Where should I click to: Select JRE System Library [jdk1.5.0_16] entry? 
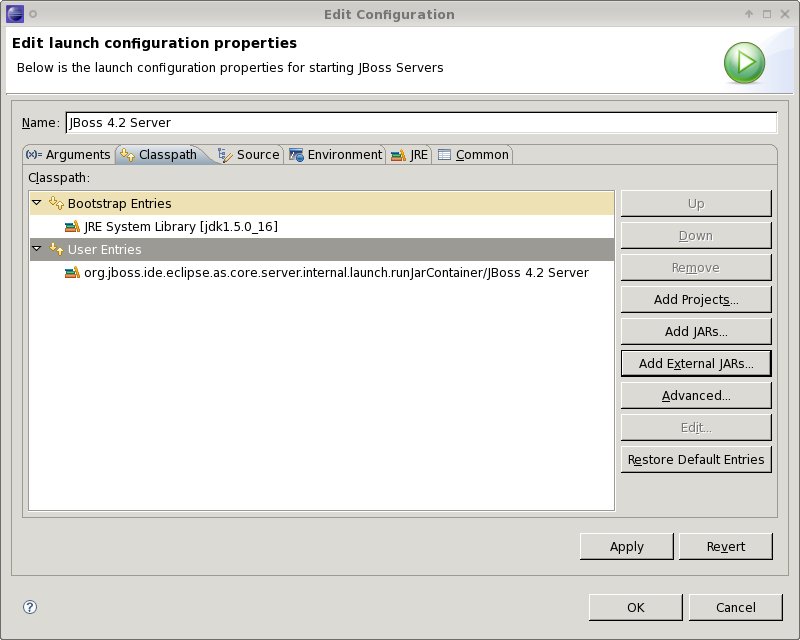(x=322, y=226)
